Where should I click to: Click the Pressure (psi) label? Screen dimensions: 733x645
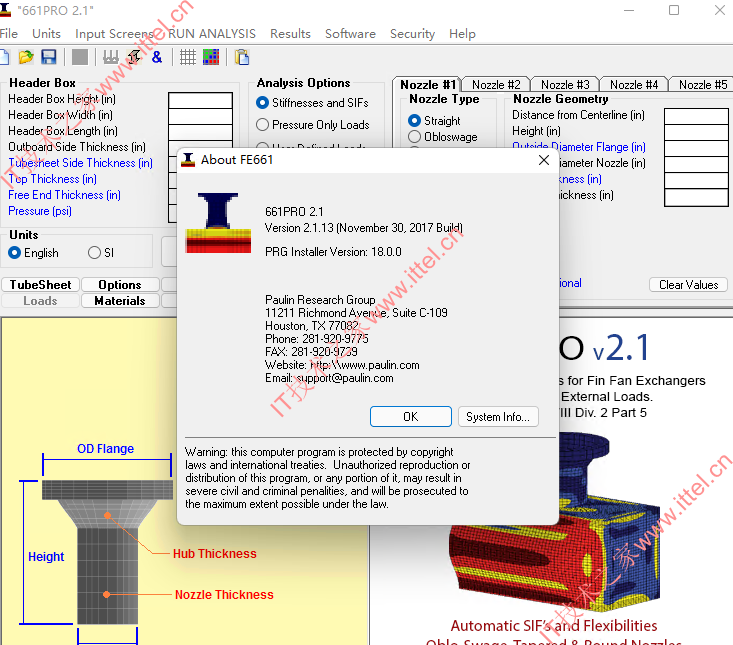click(x=40, y=211)
